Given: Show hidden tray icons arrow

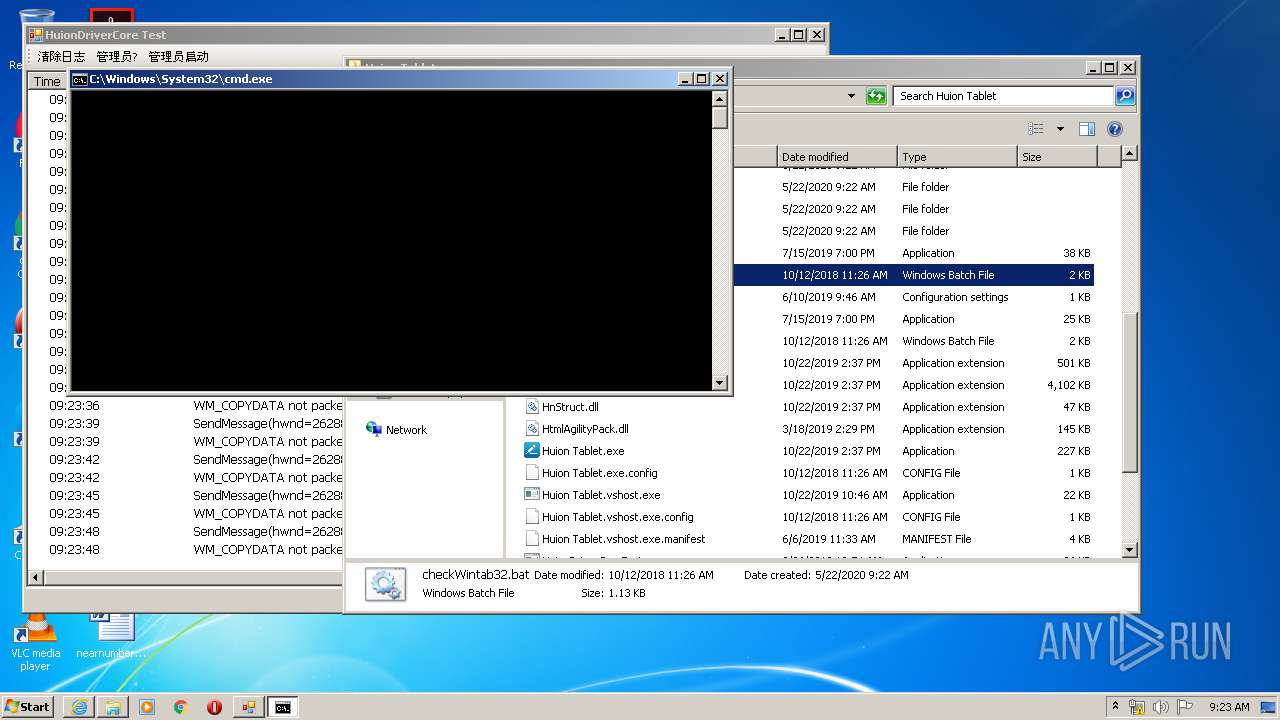Looking at the screenshot, I should [1116, 706].
